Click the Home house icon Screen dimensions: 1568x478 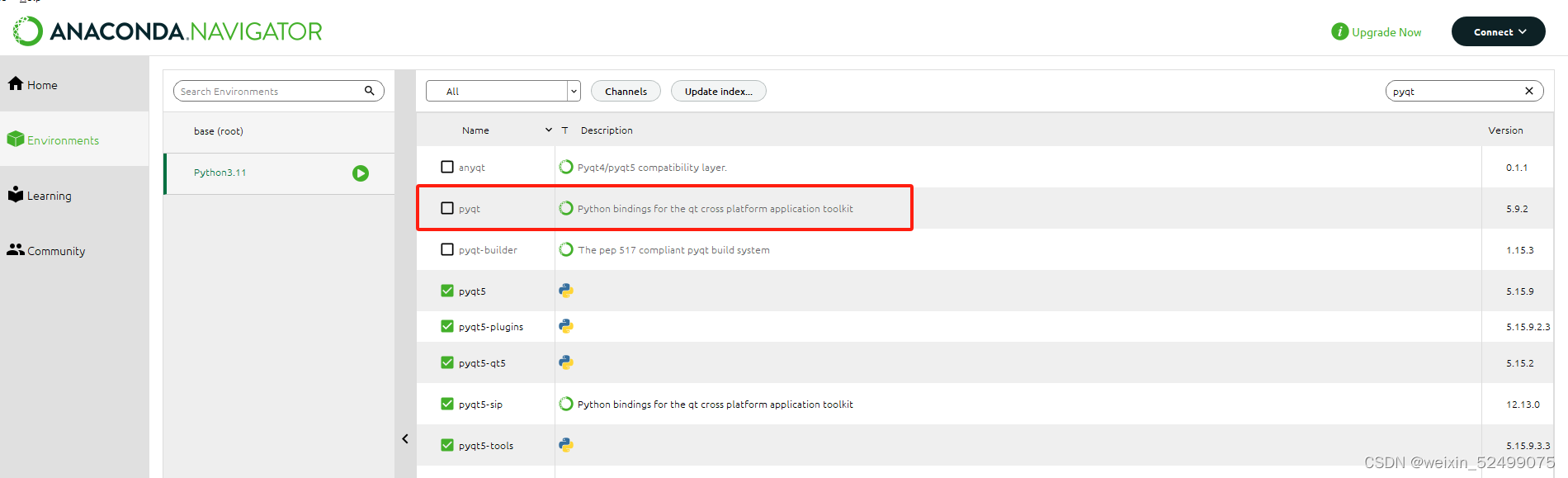tap(16, 83)
